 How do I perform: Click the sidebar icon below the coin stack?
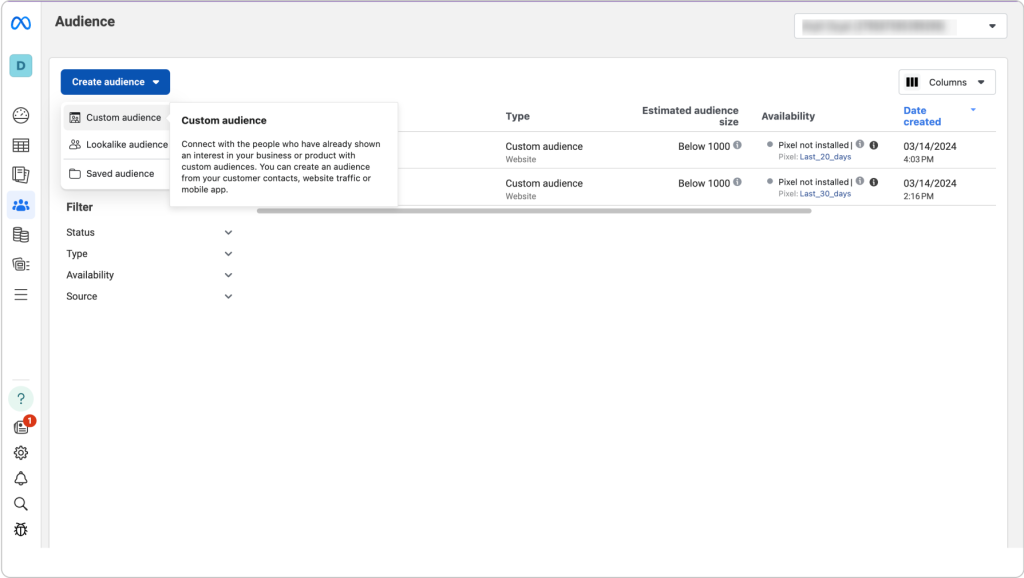tap(21, 265)
